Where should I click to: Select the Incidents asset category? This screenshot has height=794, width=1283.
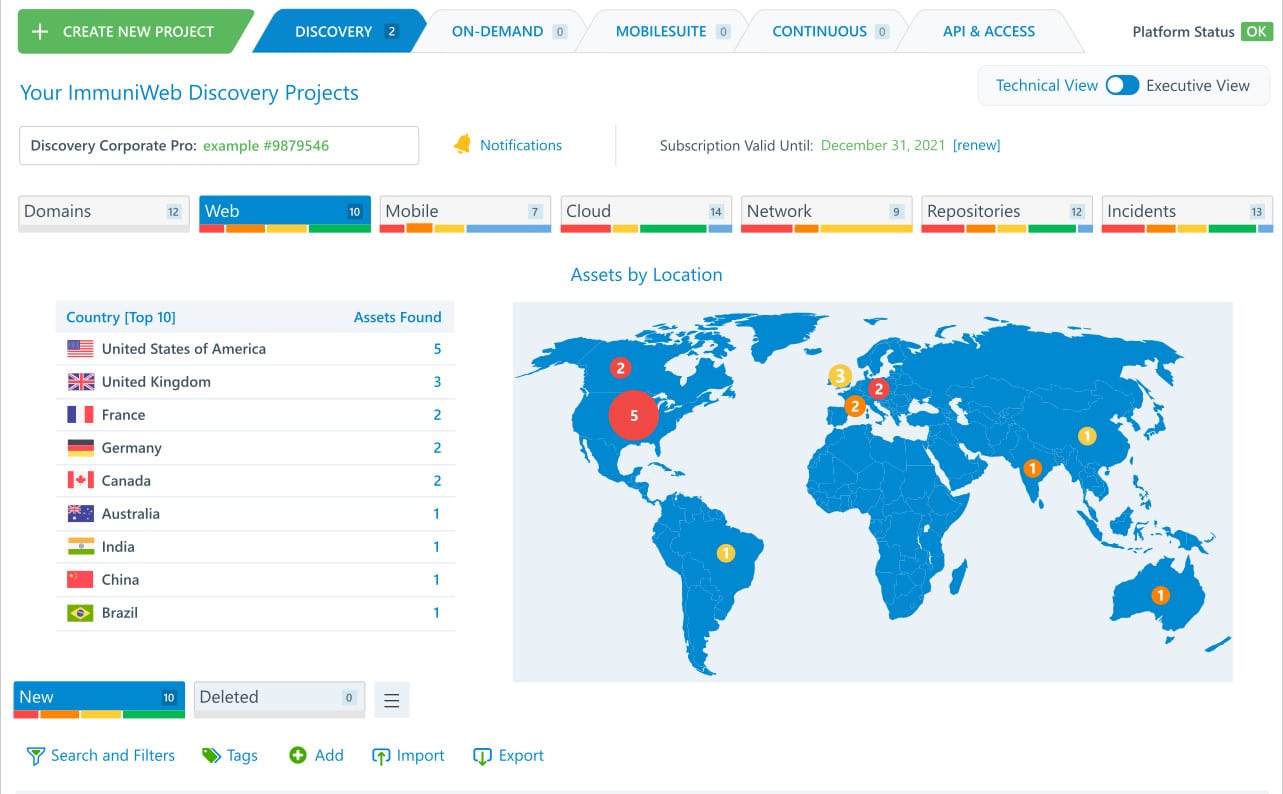point(1187,213)
